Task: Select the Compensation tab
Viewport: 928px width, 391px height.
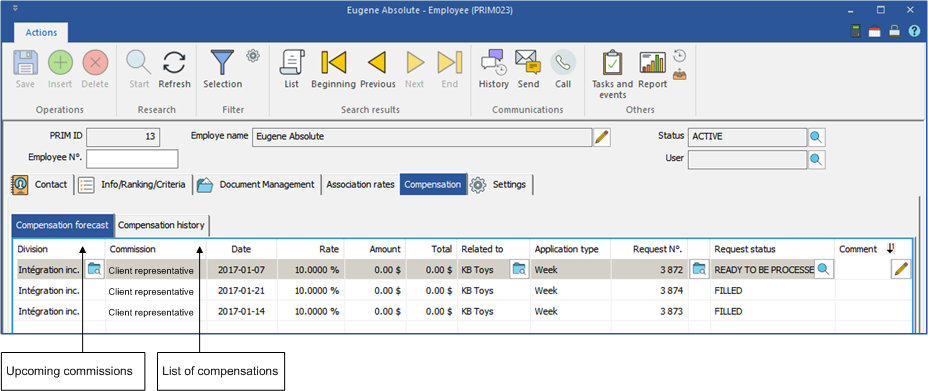Action: point(433,185)
